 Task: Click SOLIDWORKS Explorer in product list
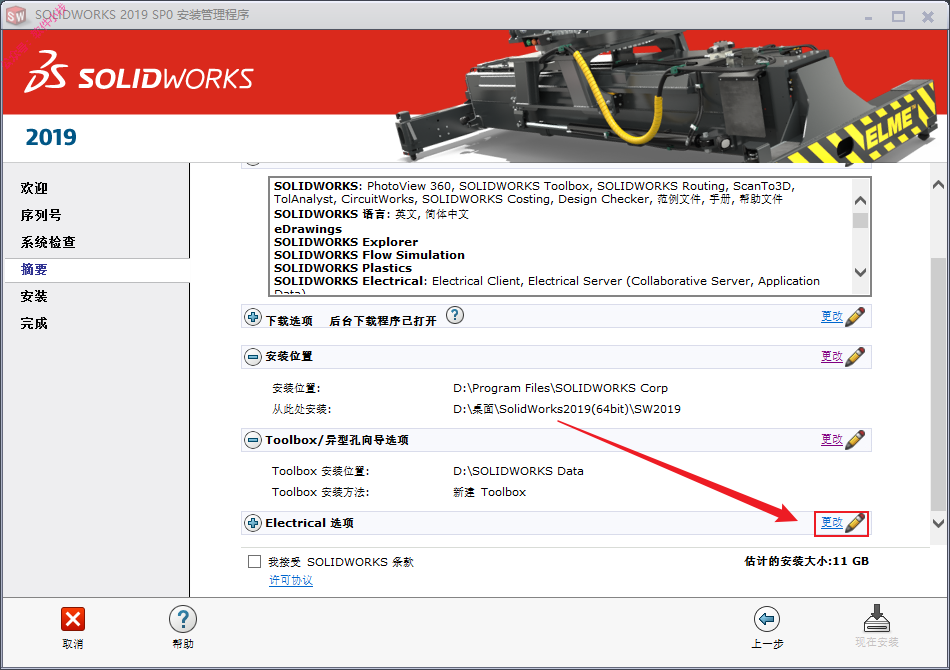click(345, 242)
